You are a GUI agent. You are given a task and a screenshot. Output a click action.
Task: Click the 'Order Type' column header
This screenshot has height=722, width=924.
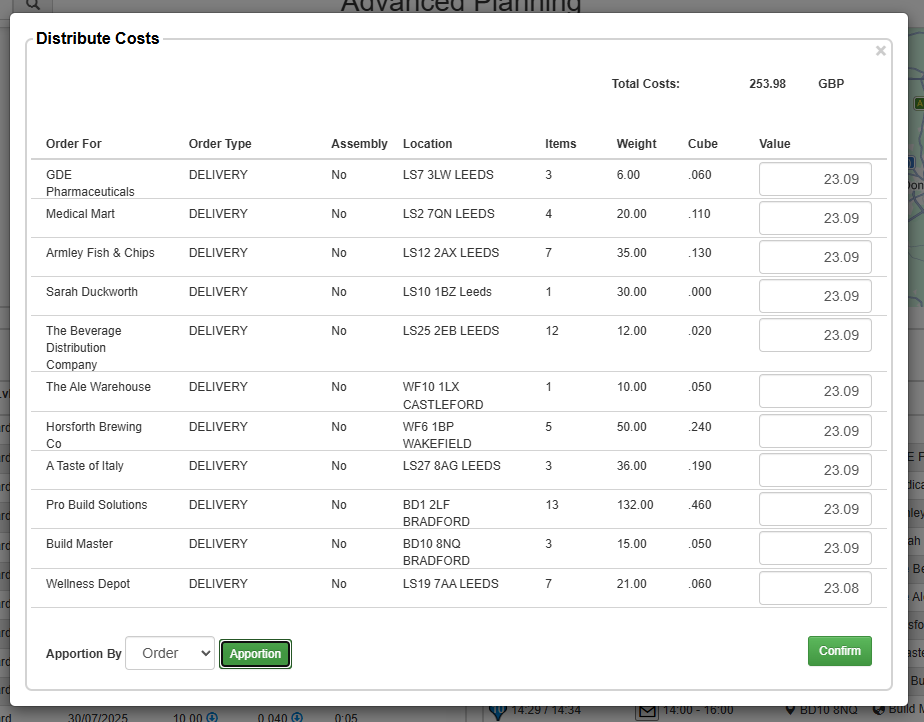(220, 144)
